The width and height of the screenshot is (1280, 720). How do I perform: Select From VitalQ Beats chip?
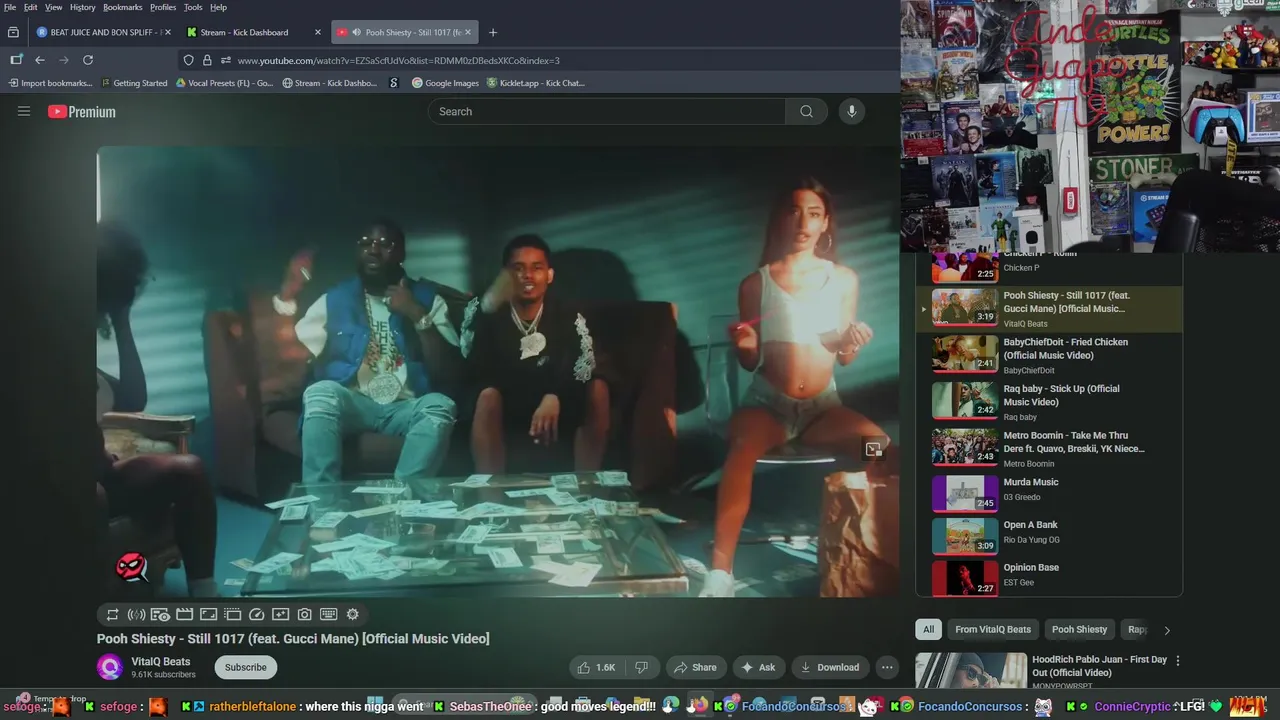pos(993,629)
